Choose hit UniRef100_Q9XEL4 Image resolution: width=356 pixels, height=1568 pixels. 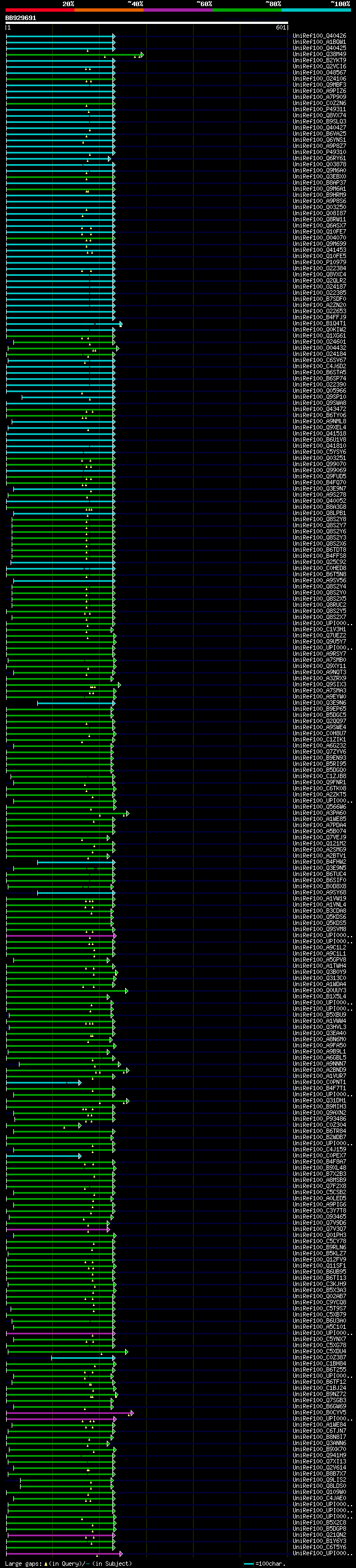pos(319,427)
